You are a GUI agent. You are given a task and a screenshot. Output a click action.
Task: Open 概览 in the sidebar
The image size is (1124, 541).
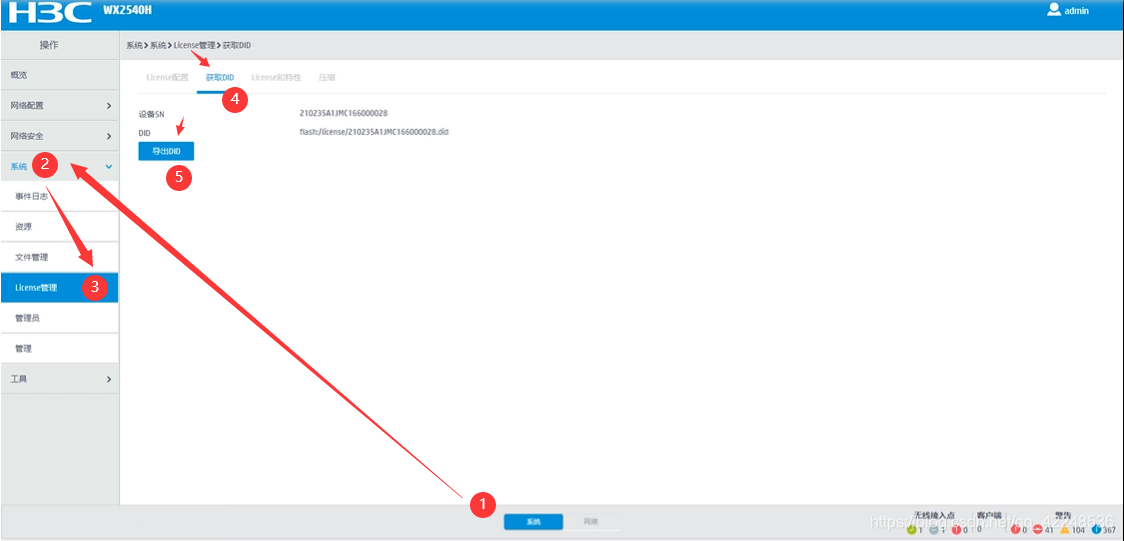[x=59, y=75]
